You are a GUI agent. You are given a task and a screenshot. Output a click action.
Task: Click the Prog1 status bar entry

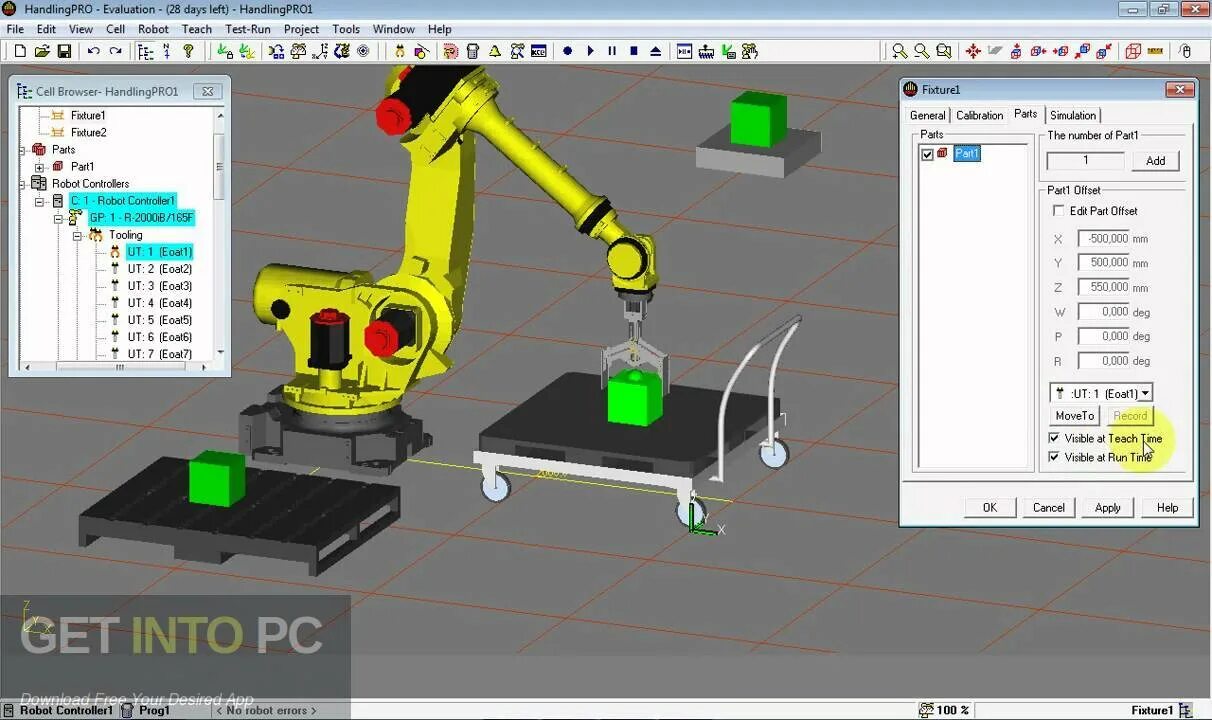pyautogui.click(x=155, y=710)
